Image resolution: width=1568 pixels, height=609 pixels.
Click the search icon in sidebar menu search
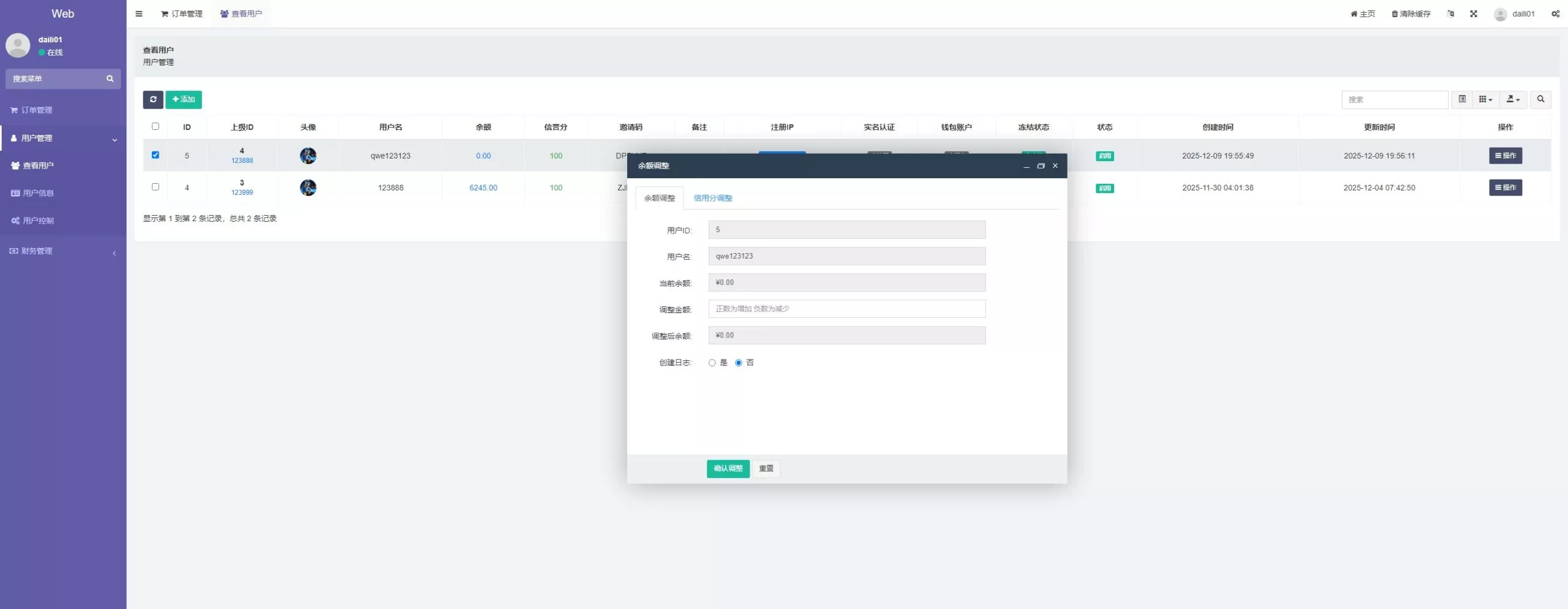click(110, 78)
